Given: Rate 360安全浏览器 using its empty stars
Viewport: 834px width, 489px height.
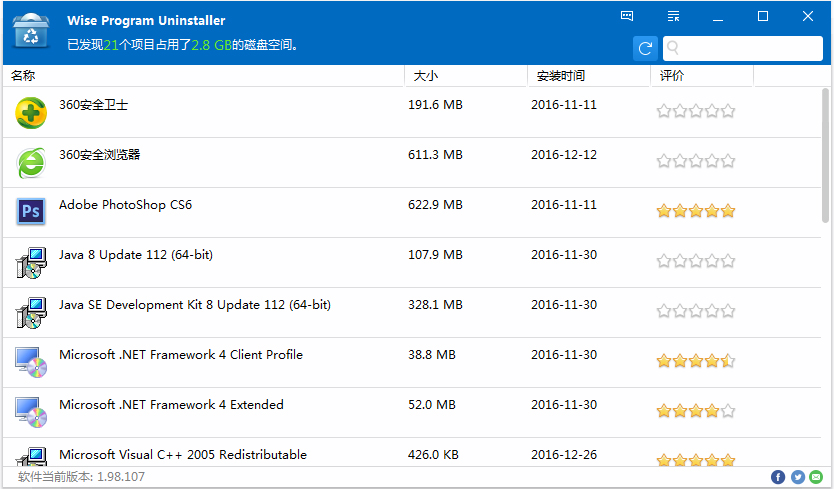Looking at the screenshot, I should 696,161.
